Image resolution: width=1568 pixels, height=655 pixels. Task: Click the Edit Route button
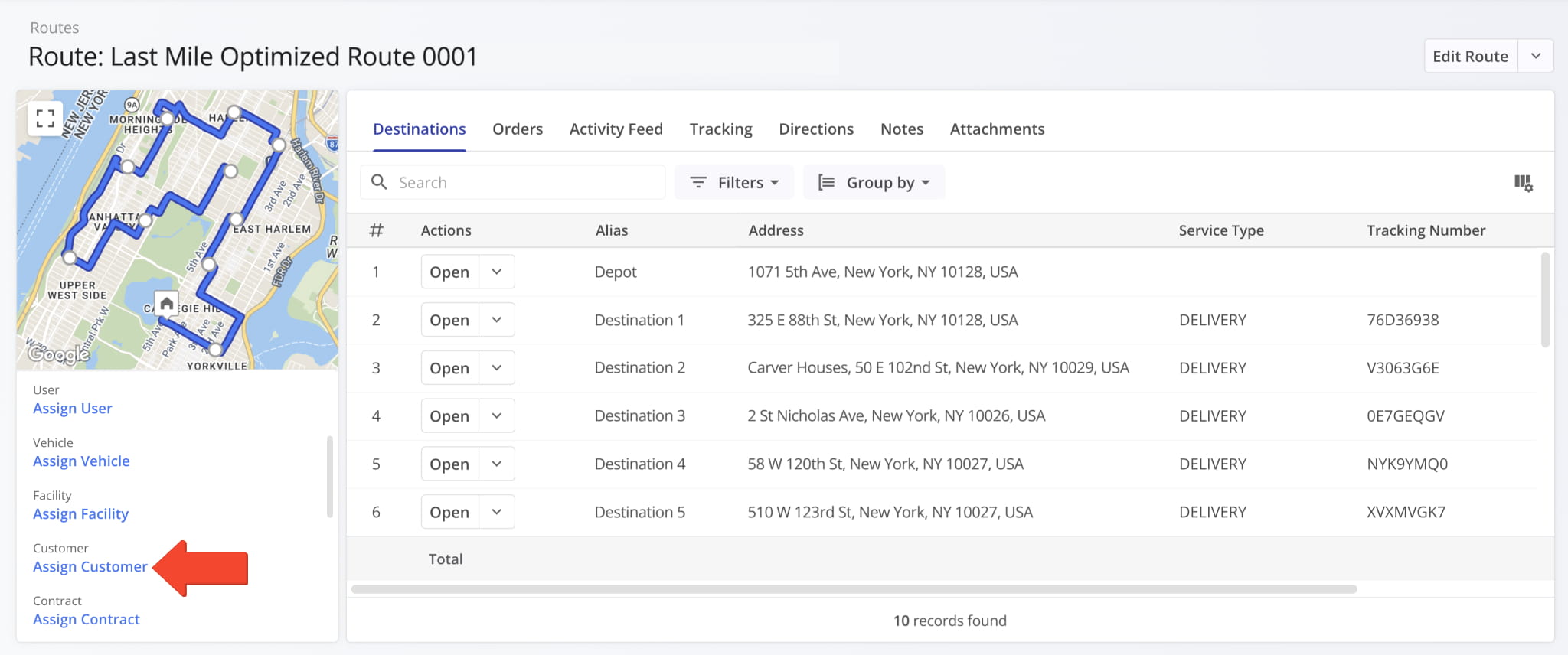tap(1470, 56)
